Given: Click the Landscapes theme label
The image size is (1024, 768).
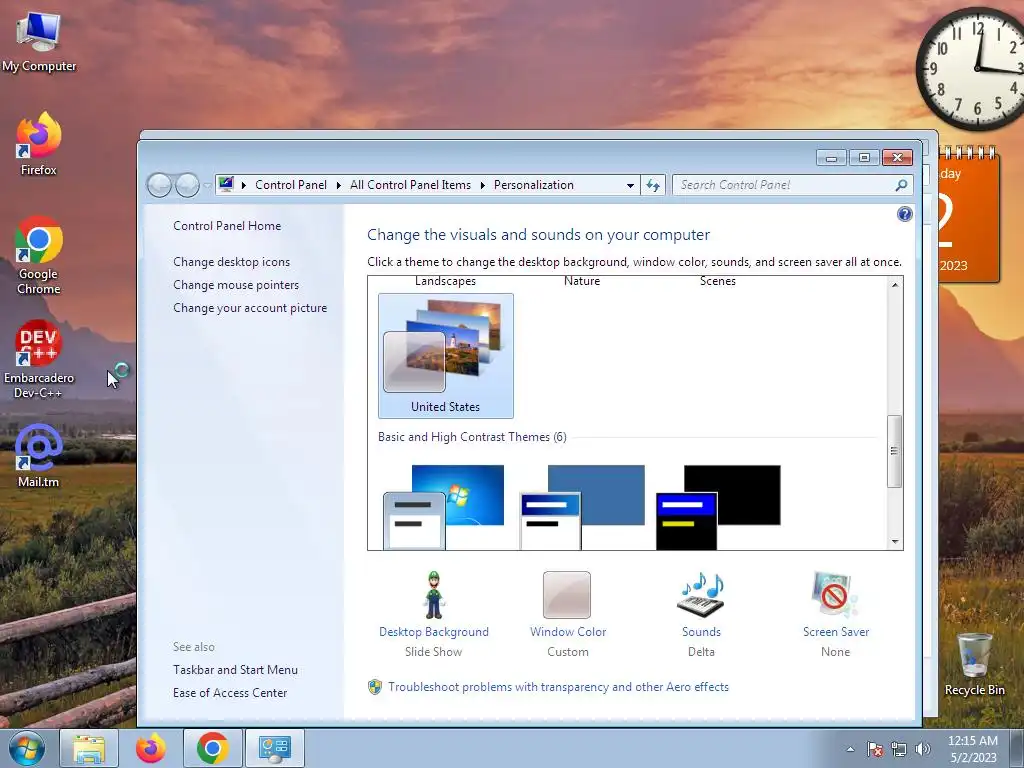Looking at the screenshot, I should pos(445,281).
